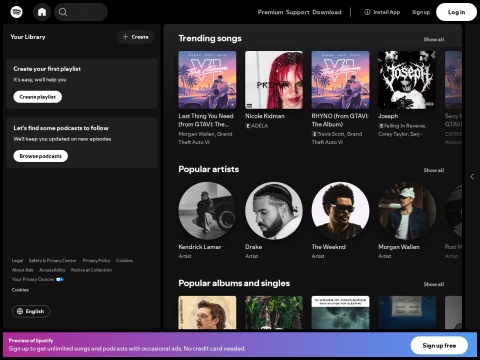Click the globe icon in language button

click(20, 311)
